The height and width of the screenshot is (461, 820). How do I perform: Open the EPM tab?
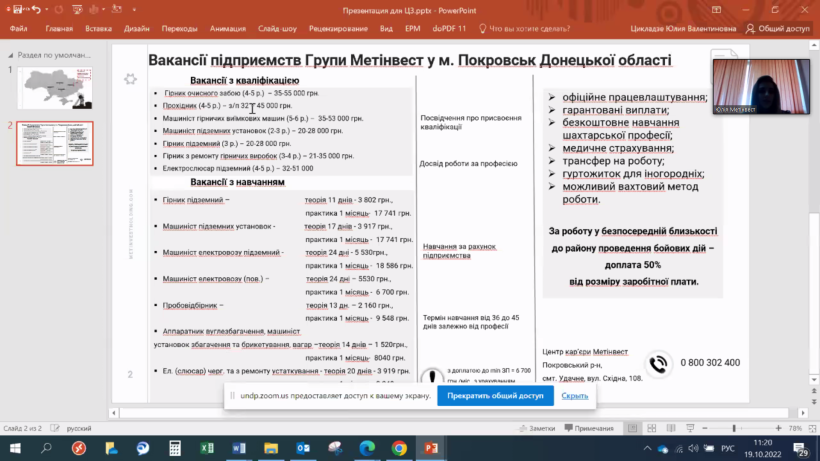click(413, 29)
